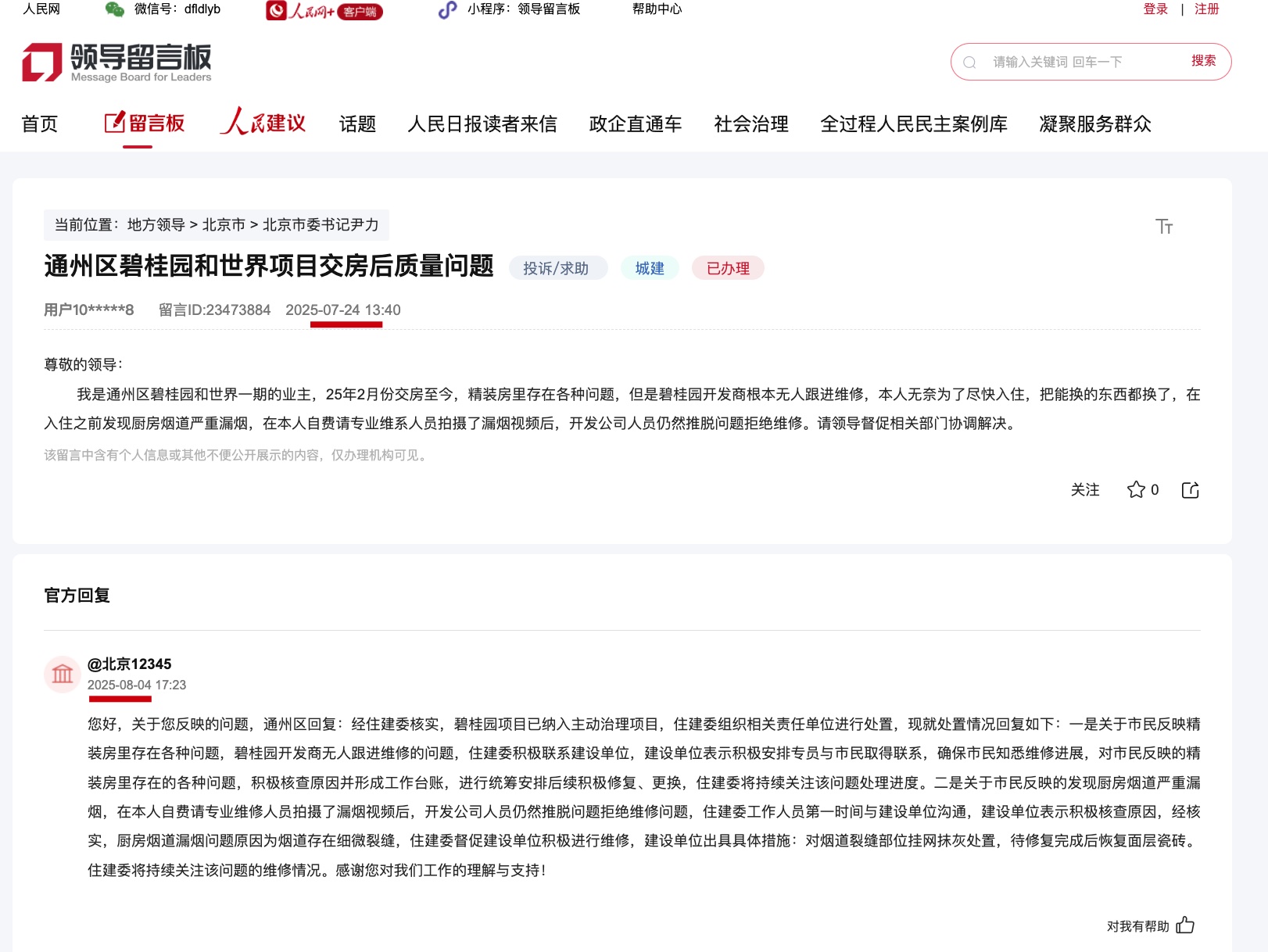Click the 尊敬的领导 salutation line
This screenshot has width=1268, height=952.
(x=84, y=365)
